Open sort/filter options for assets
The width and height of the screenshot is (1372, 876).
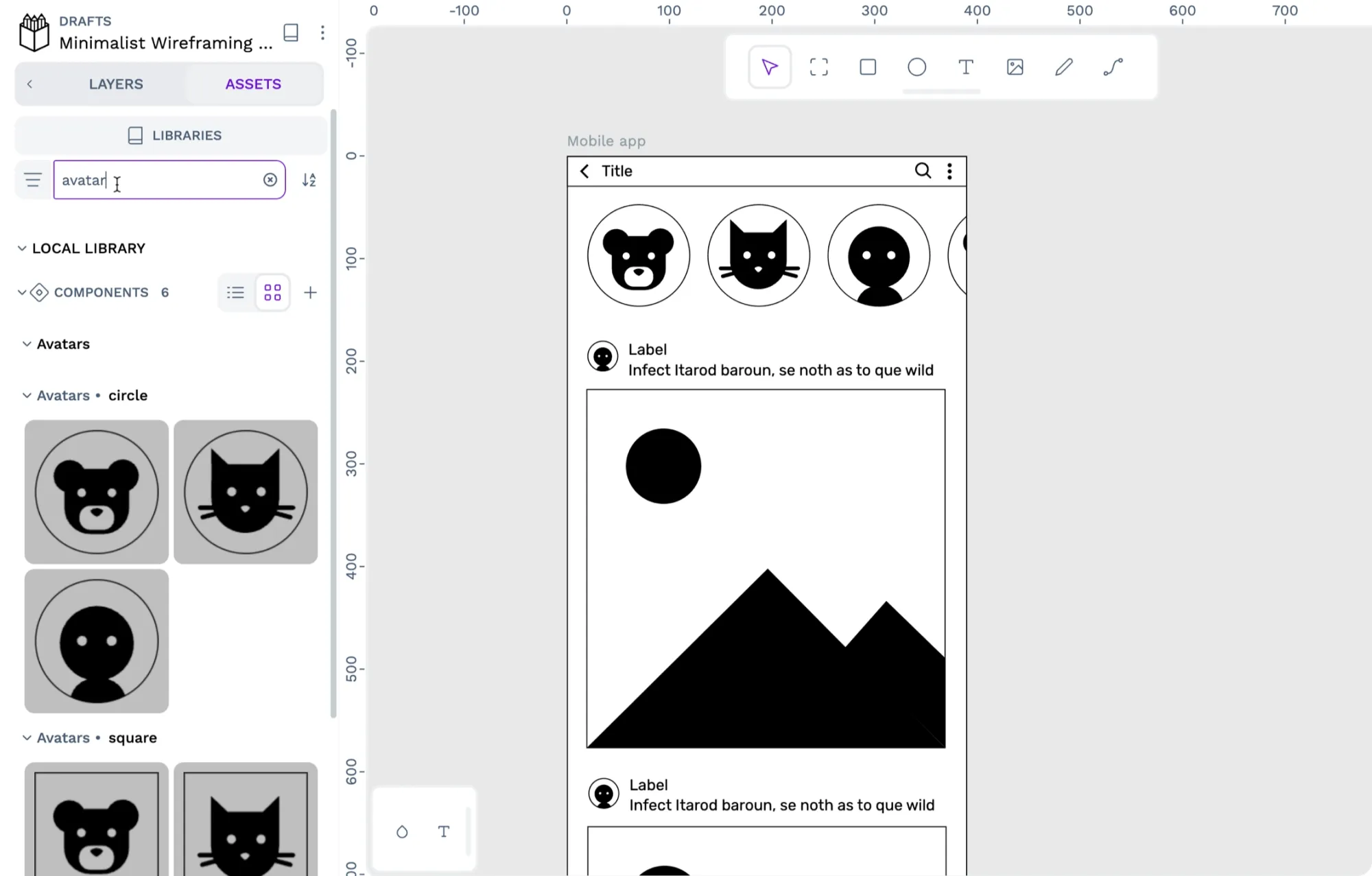[308, 179]
